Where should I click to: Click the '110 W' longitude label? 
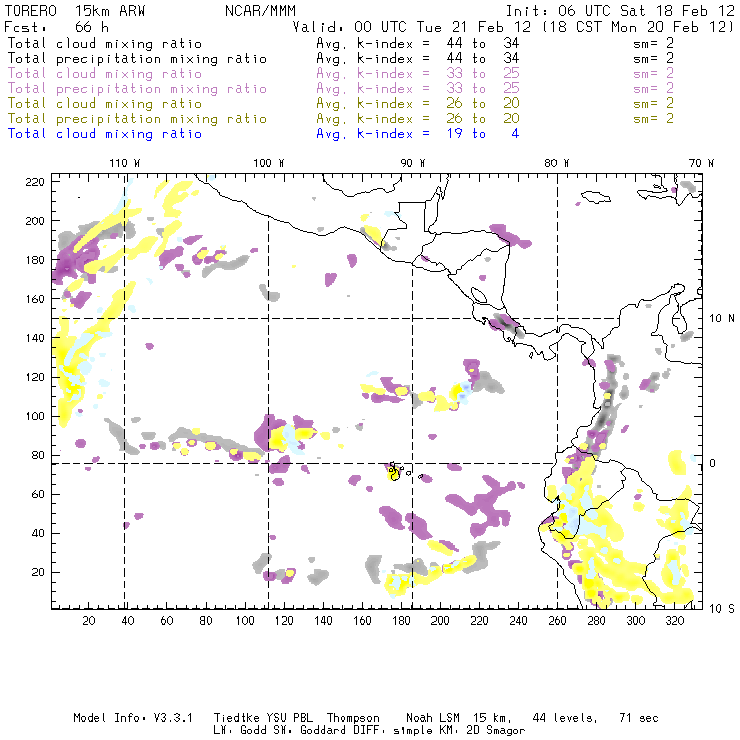[x=125, y=163]
